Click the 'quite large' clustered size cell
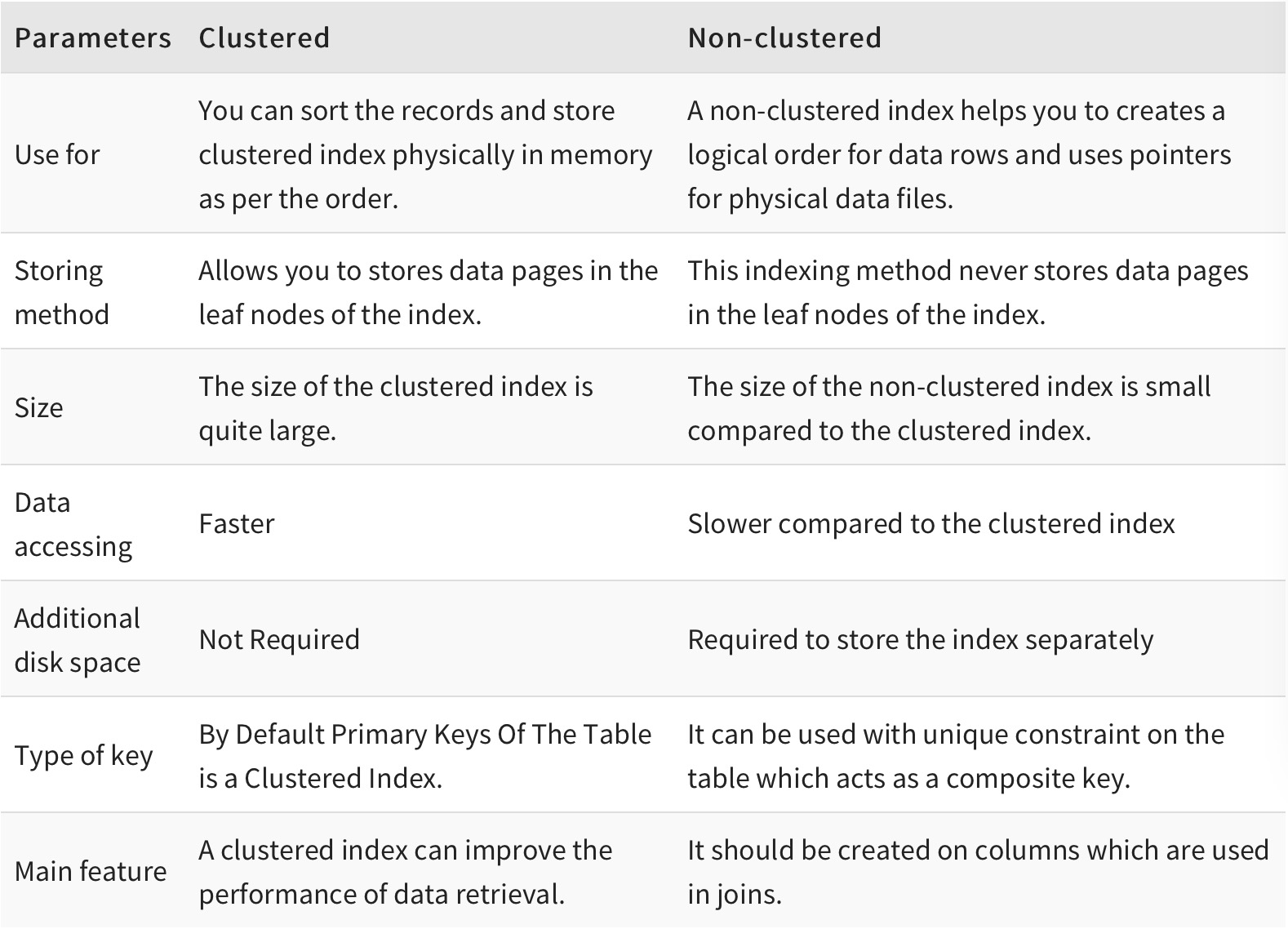The width and height of the screenshot is (1288, 929). 396,408
